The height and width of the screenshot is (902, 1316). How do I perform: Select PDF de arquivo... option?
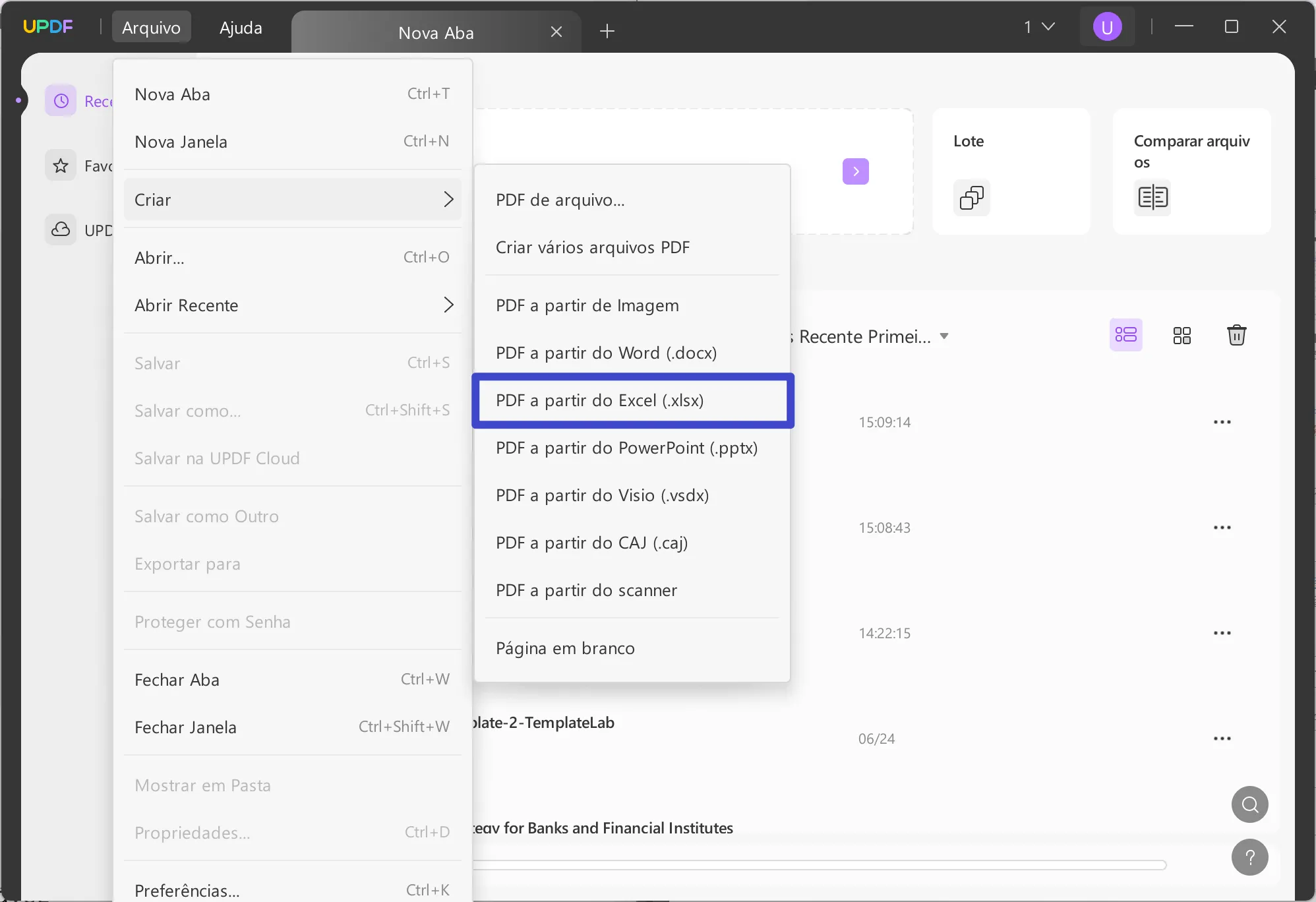[632, 200]
